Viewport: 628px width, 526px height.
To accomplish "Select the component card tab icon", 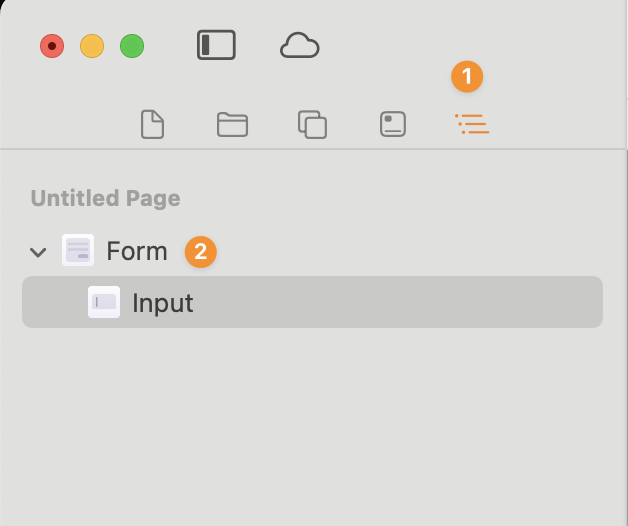I will 392,125.
